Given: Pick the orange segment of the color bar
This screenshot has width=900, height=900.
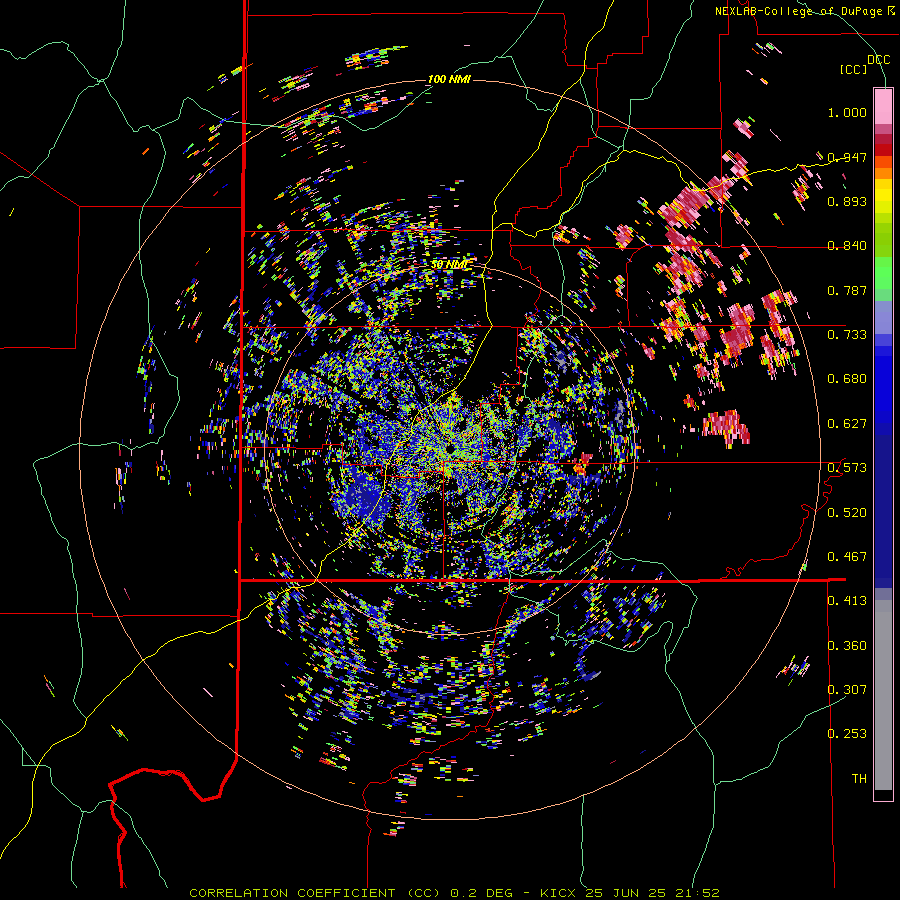Looking at the screenshot, I should (x=883, y=173).
